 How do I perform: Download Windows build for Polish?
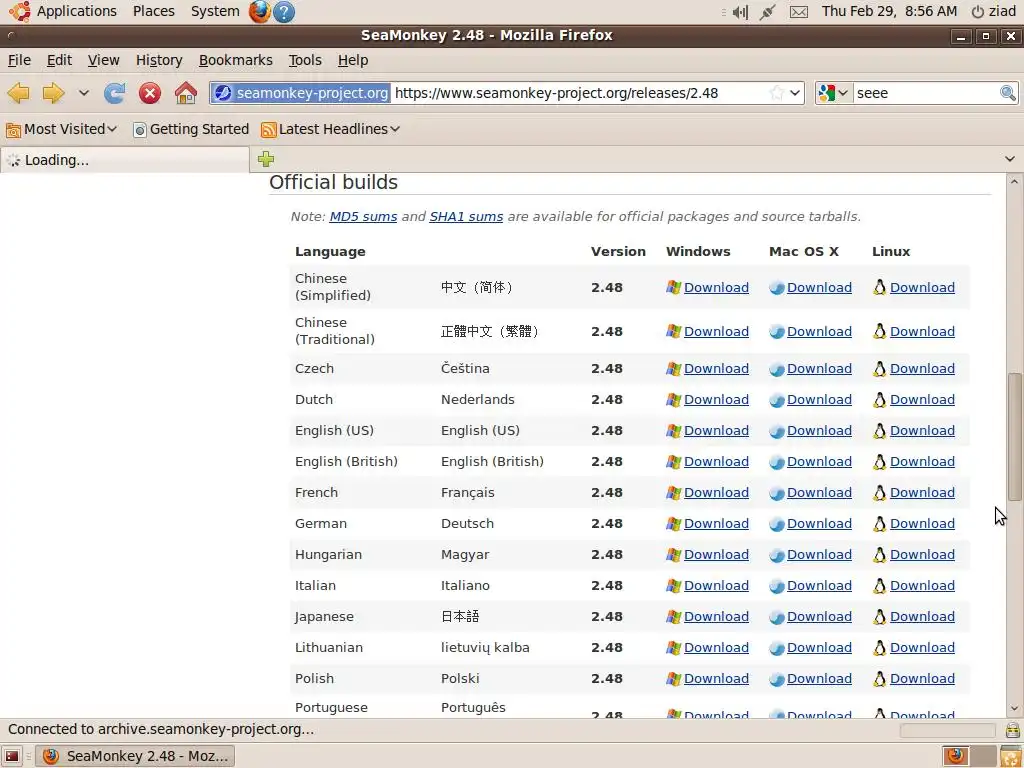(x=716, y=679)
